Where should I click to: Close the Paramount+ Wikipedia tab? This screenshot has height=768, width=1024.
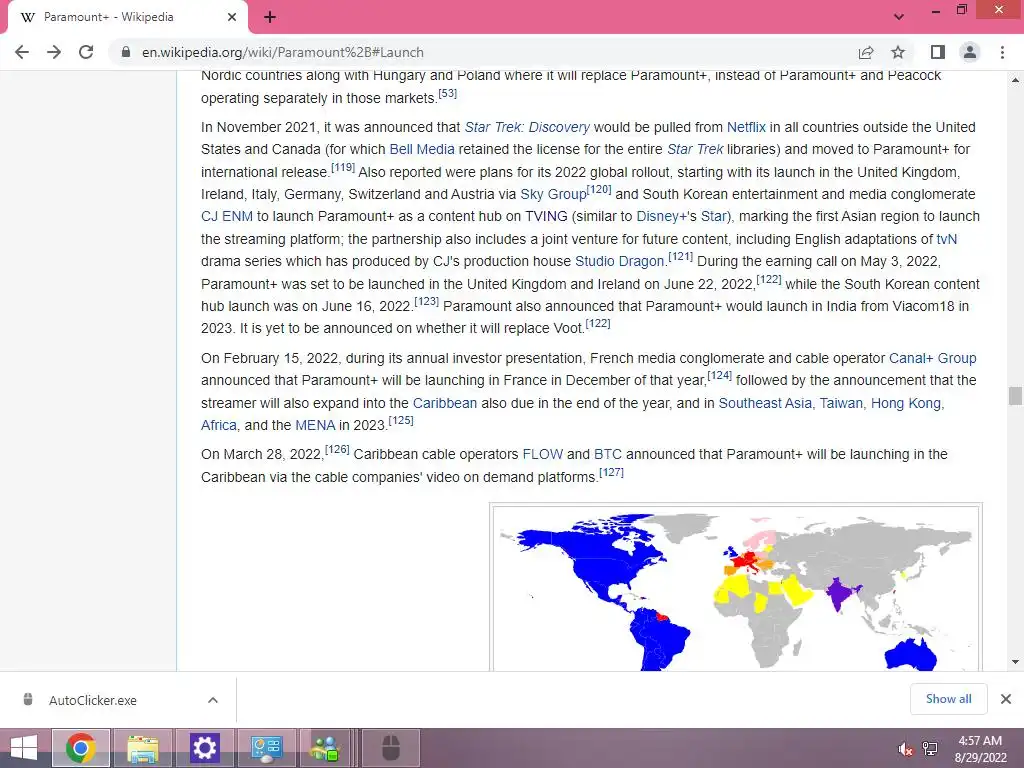232,17
